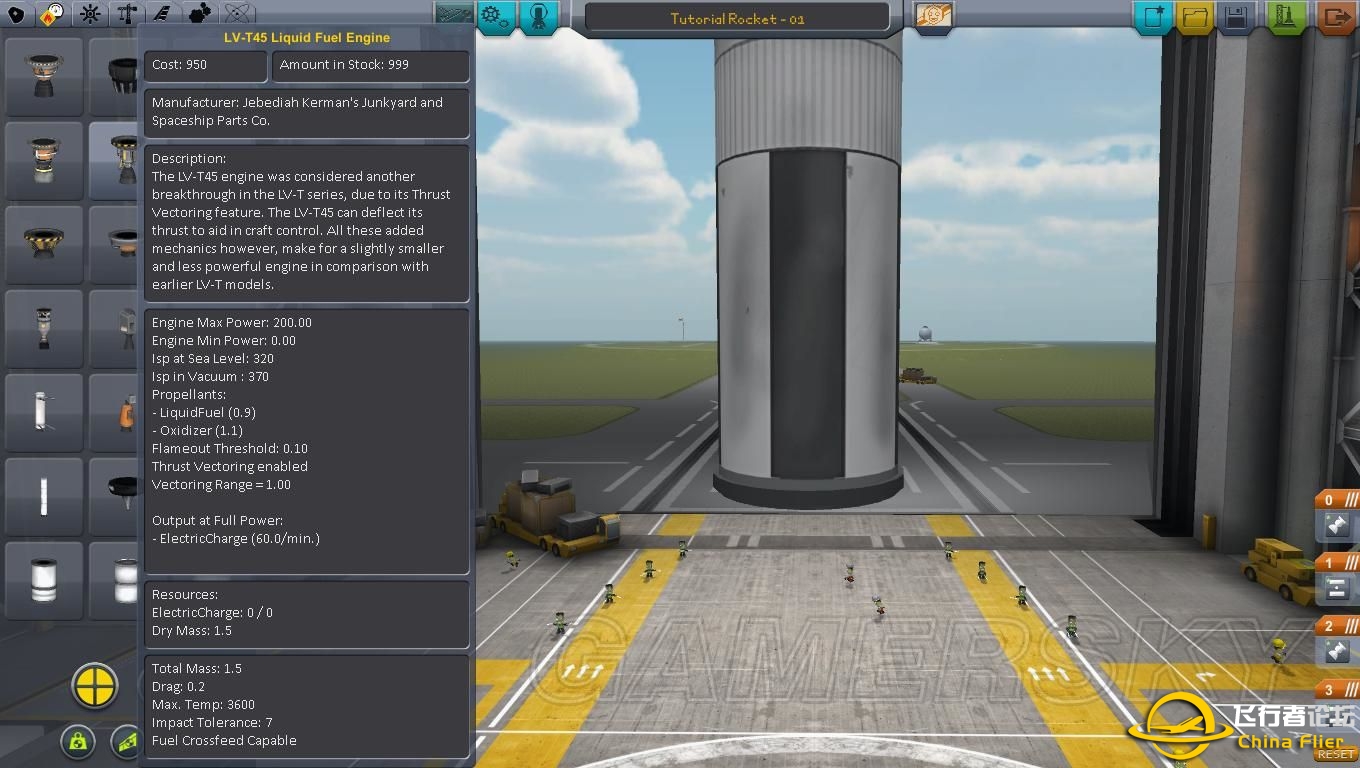Pick the first engine thumbnail in the parts list
1360x768 pixels.
coord(44,76)
